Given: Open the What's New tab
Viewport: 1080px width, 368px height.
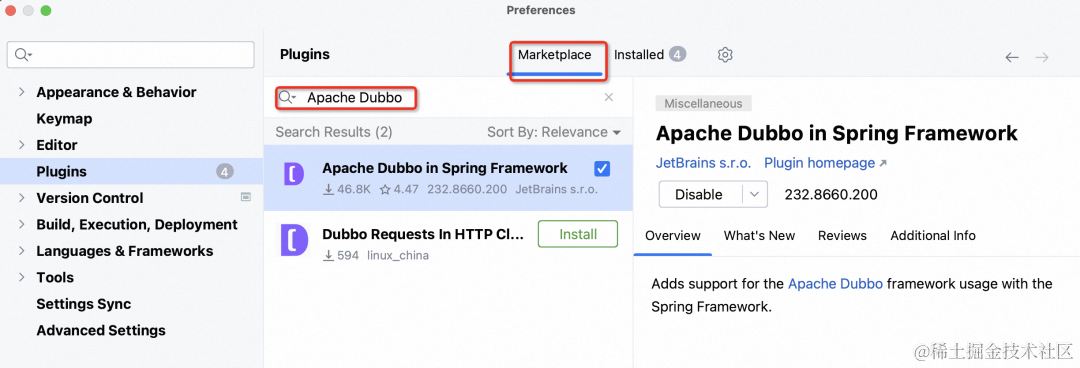Looking at the screenshot, I should point(759,236).
